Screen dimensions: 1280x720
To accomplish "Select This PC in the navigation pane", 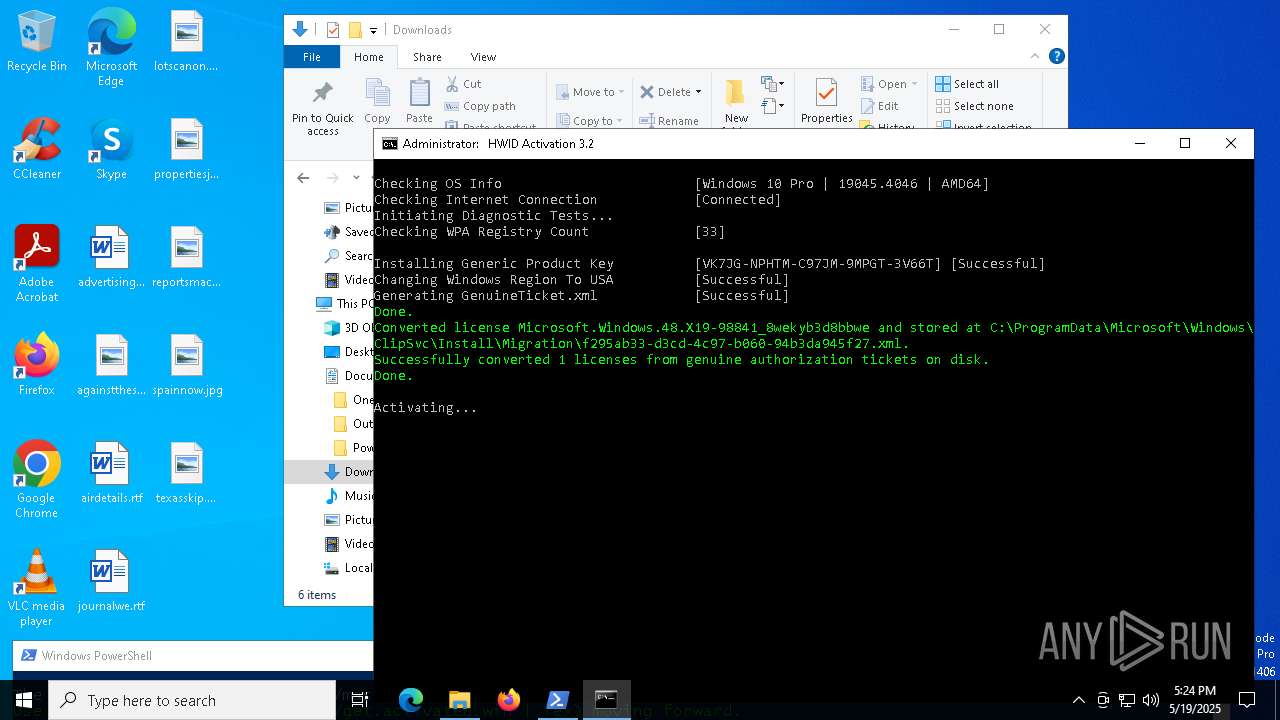I will pyautogui.click(x=345, y=303).
